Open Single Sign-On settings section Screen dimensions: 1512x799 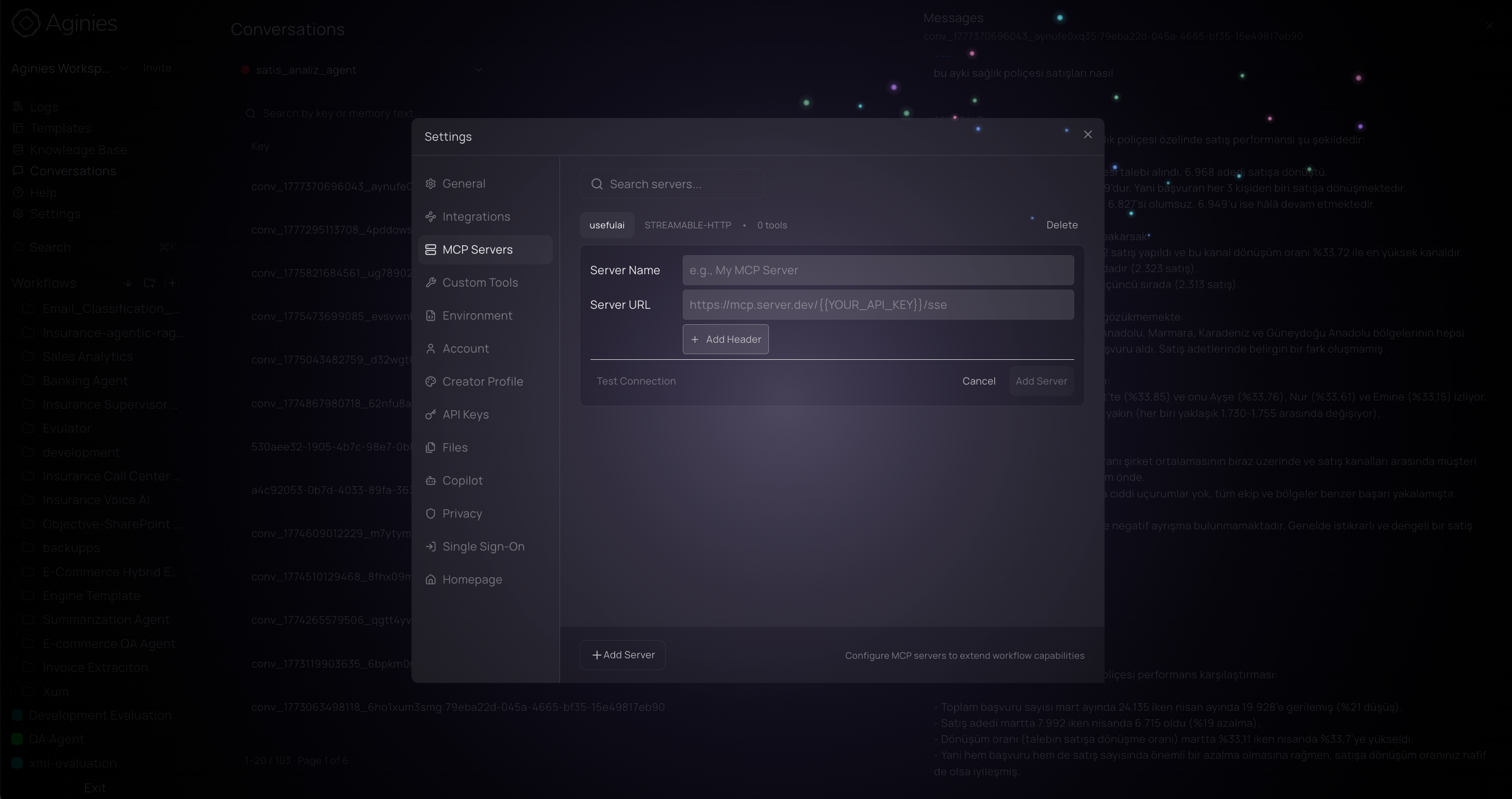tap(485, 546)
